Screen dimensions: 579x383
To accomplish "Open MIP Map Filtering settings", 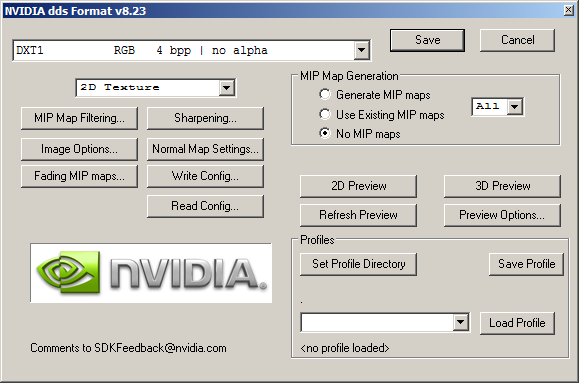I will click(79, 118).
